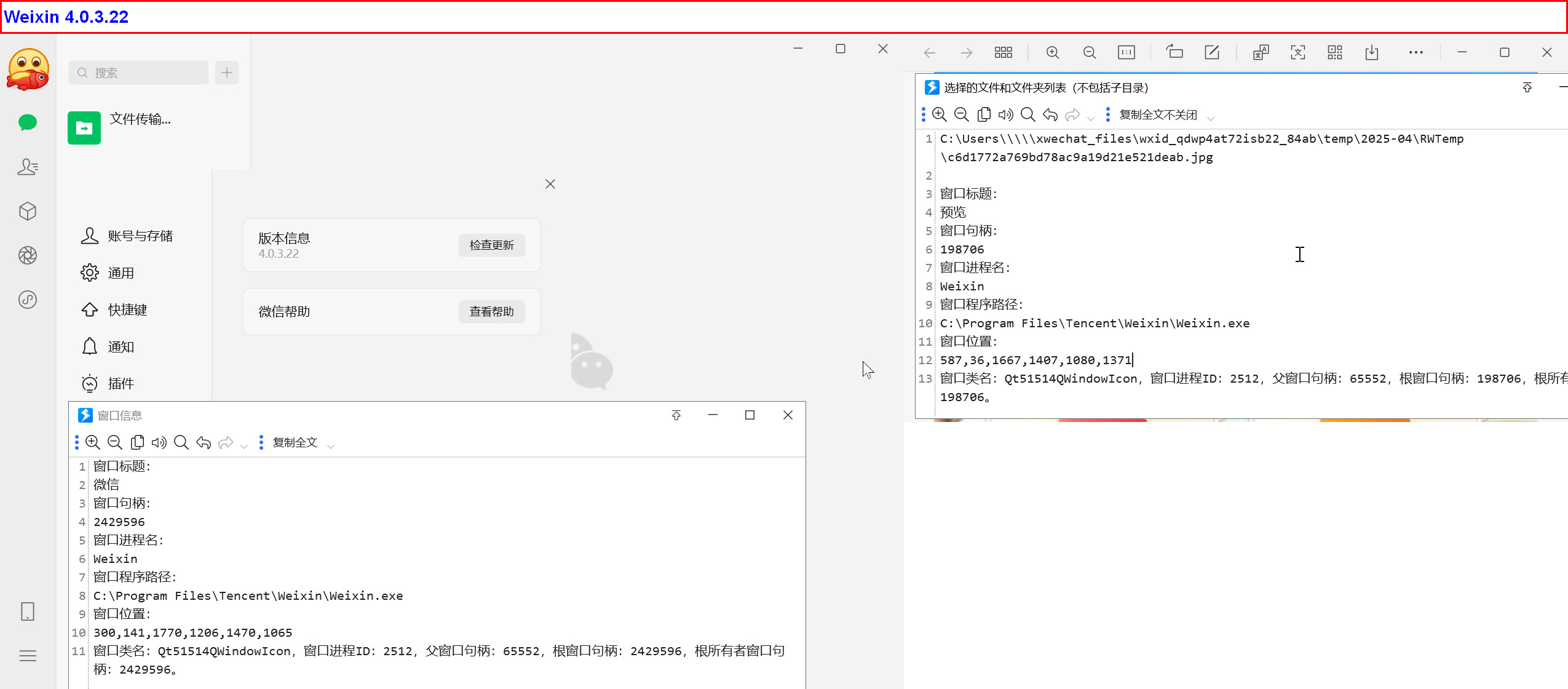Click the 检查更新 button

pos(491,245)
